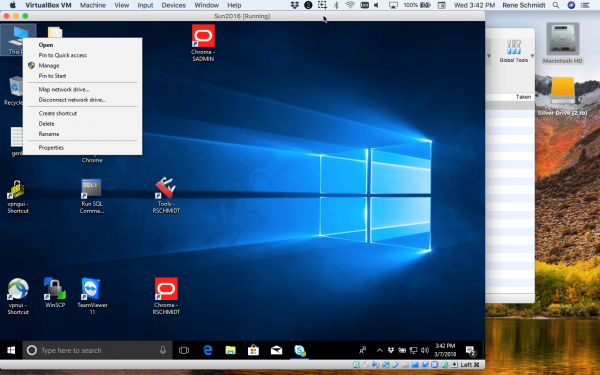Open the Window menu in menu bar
Image resolution: width=600 pixels, height=375 pixels.
[206, 5]
